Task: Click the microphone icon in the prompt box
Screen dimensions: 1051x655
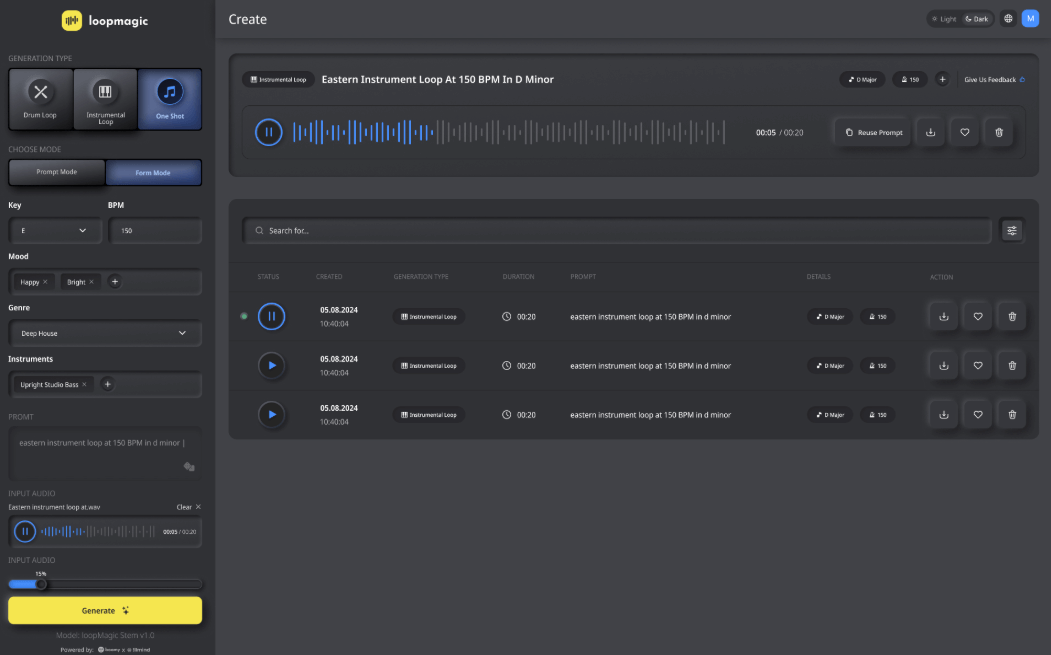Action: (188, 466)
